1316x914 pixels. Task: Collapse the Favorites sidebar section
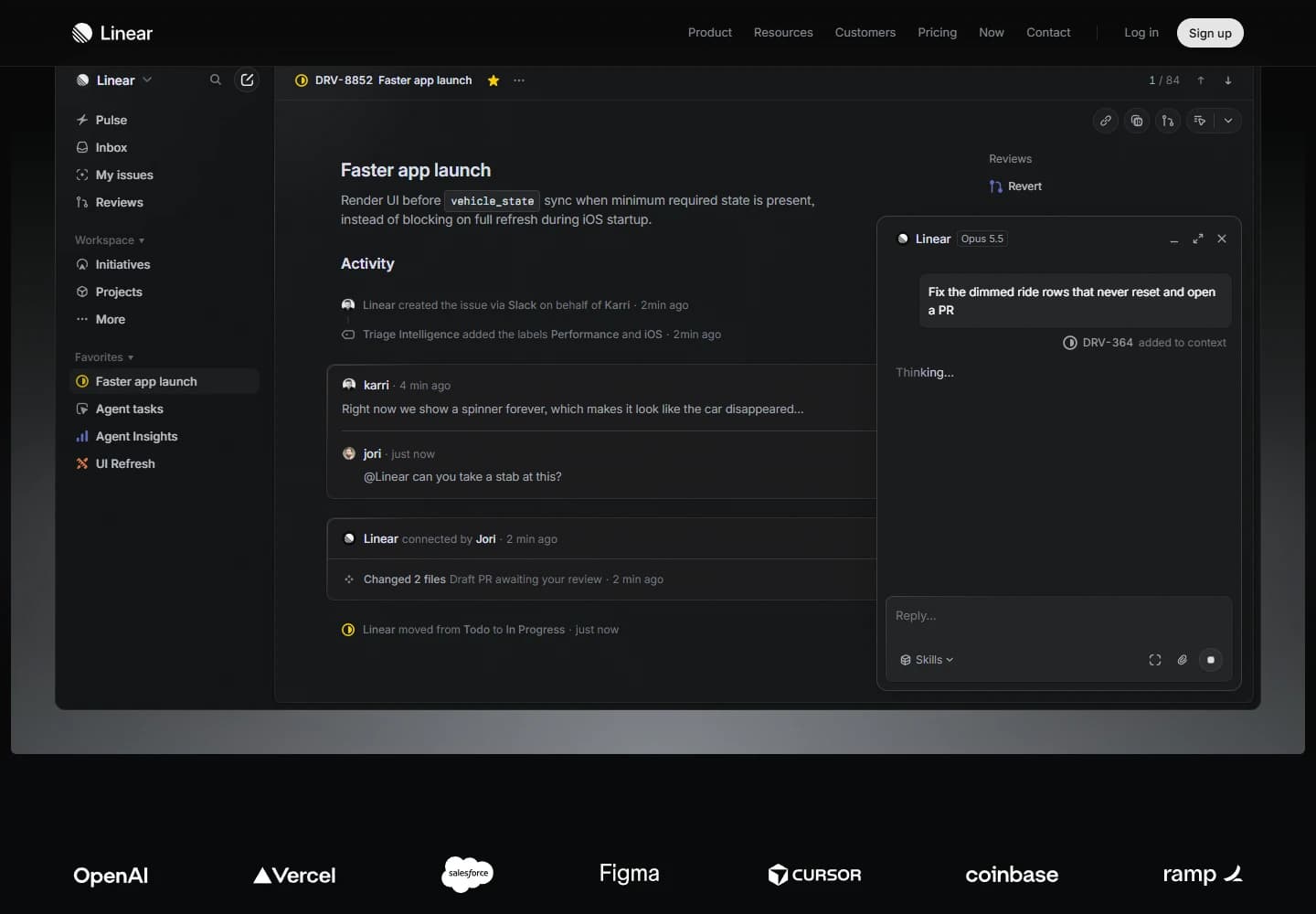104,357
